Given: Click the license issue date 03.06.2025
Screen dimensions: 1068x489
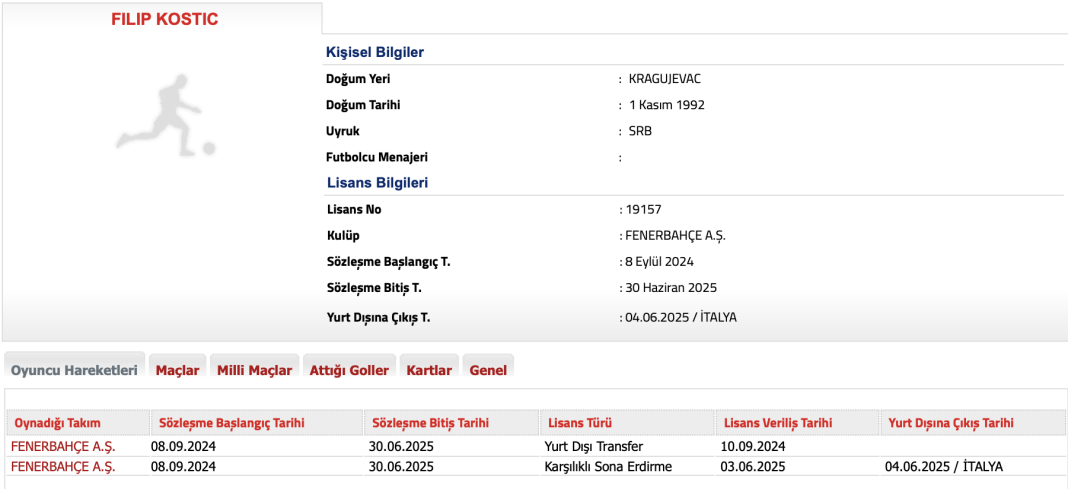Looking at the screenshot, I should click(753, 467).
